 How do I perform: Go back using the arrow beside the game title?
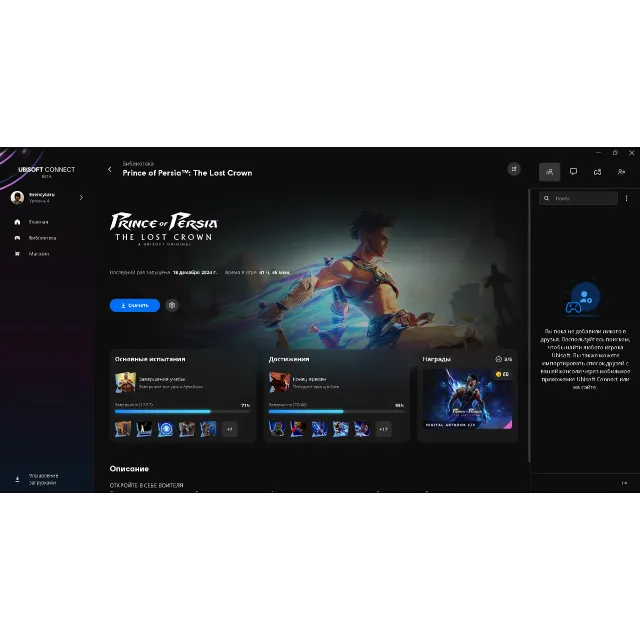(109, 169)
